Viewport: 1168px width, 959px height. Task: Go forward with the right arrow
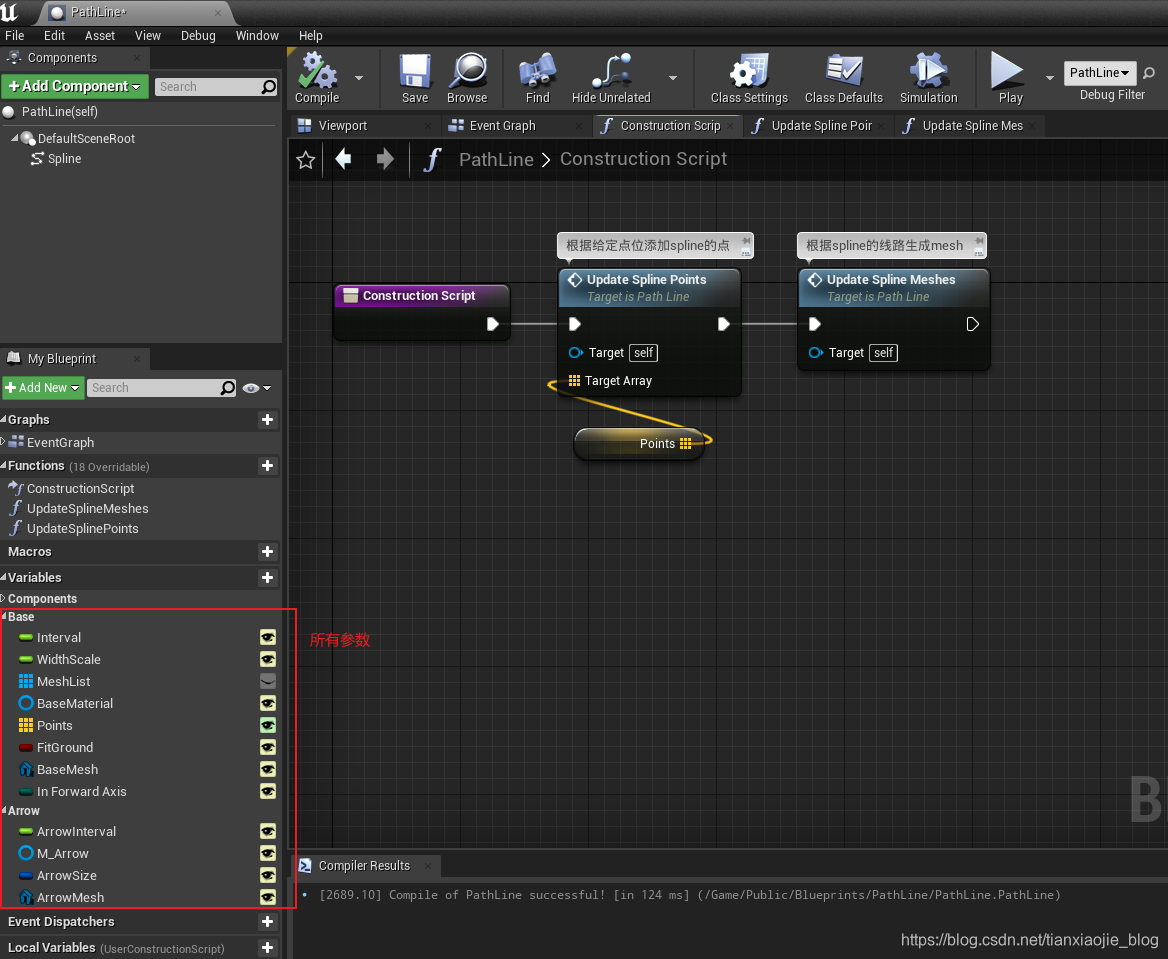click(x=385, y=159)
